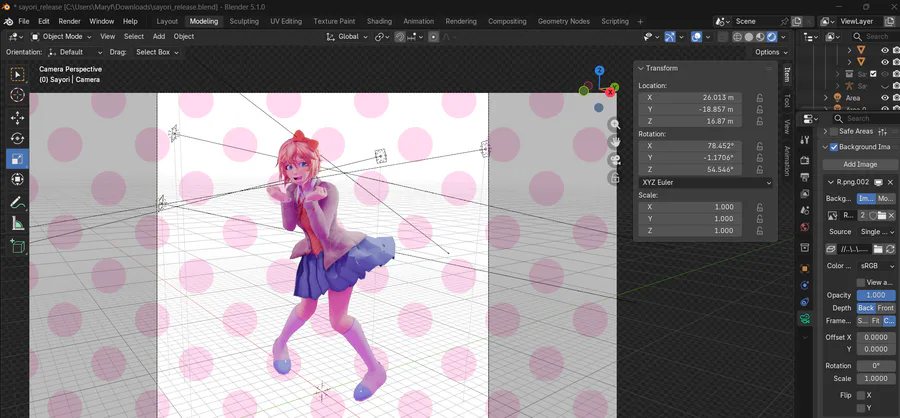Screen dimensions: 900x418
Task: Open the View Layer properties tab icon
Action: pyautogui.click(x=805, y=194)
